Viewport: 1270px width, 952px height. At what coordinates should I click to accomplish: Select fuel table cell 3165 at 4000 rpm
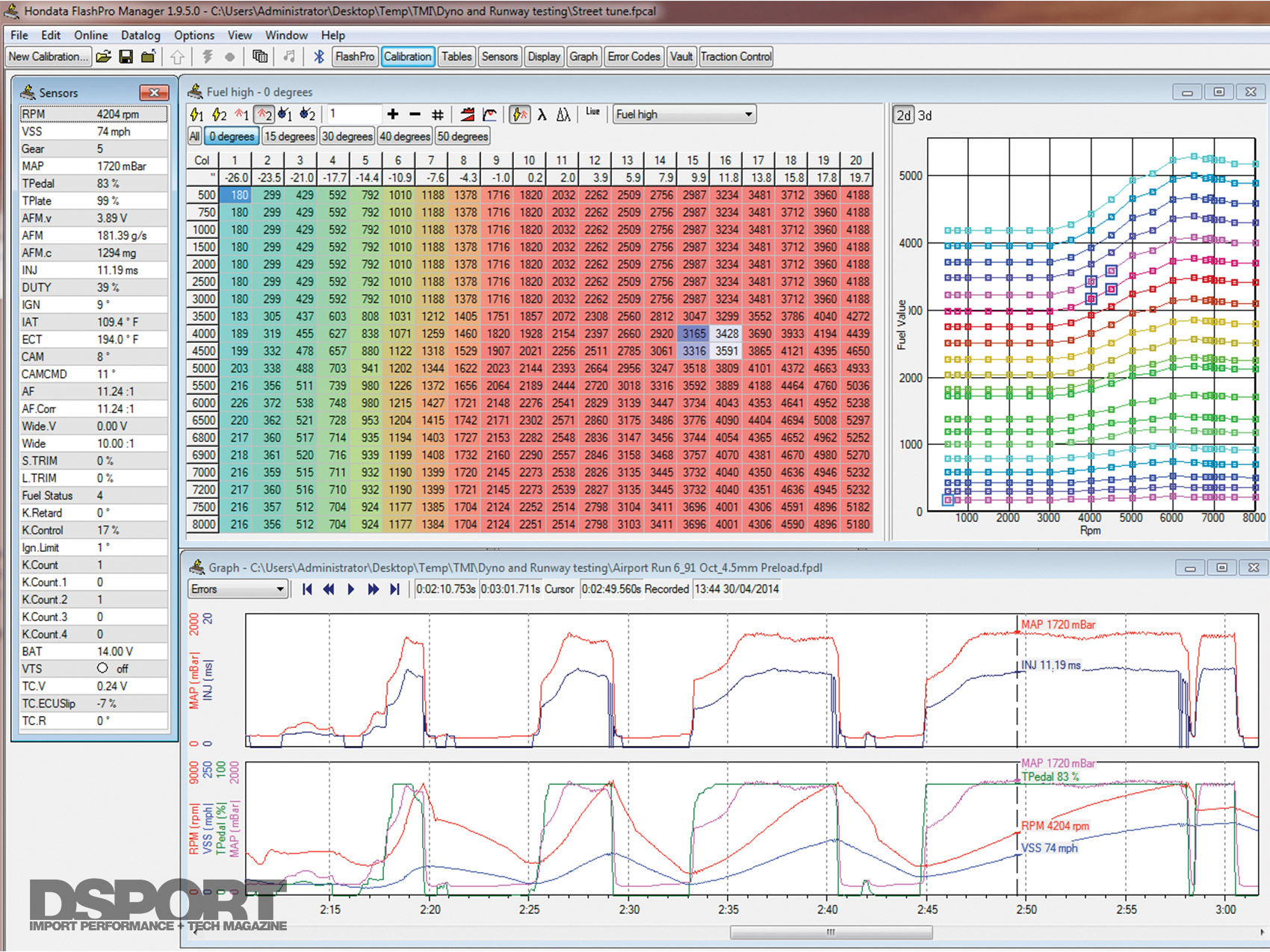(x=694, y=334)
